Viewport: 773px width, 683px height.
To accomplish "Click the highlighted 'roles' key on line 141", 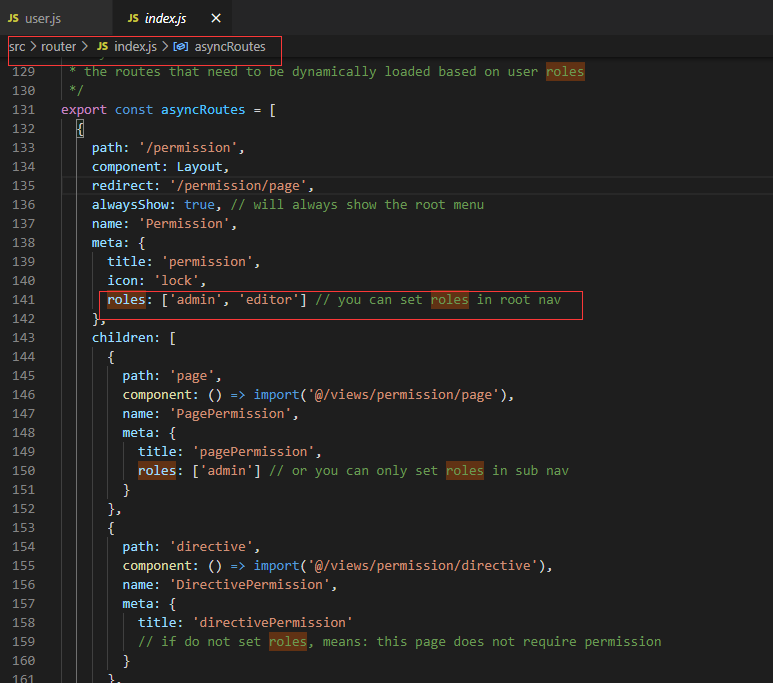I will [x=126, y=300].
